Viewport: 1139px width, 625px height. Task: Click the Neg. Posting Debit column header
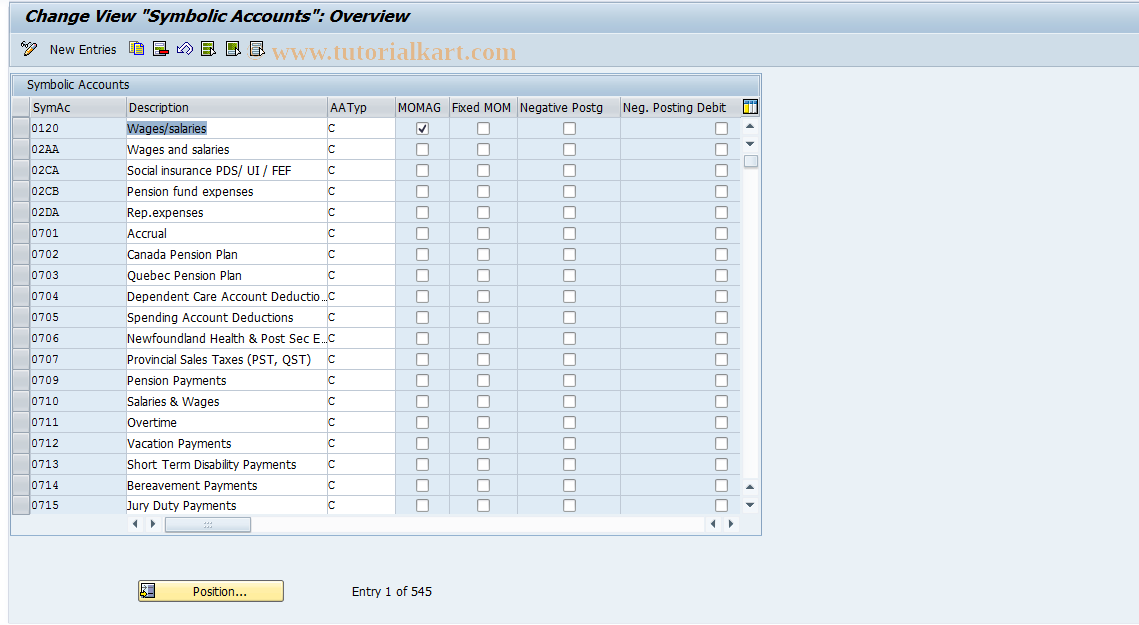pos(680,108)
